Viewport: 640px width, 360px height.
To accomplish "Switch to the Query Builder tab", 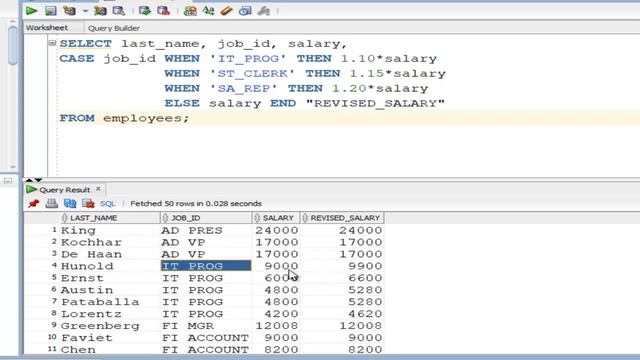I will tap(114, 28).
